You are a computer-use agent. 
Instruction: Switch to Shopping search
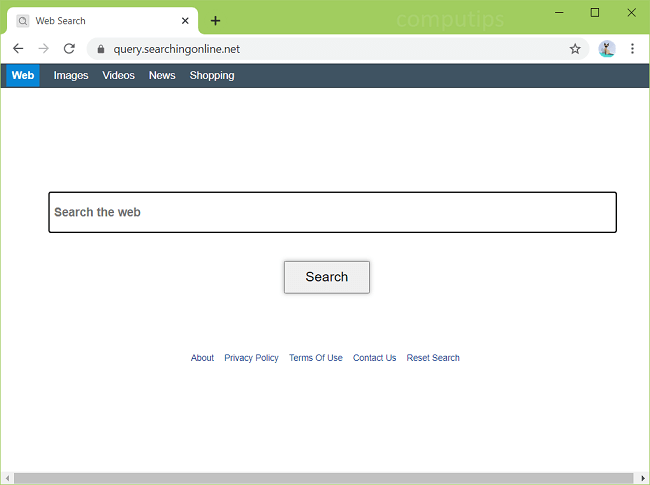(x=212, y=75)
